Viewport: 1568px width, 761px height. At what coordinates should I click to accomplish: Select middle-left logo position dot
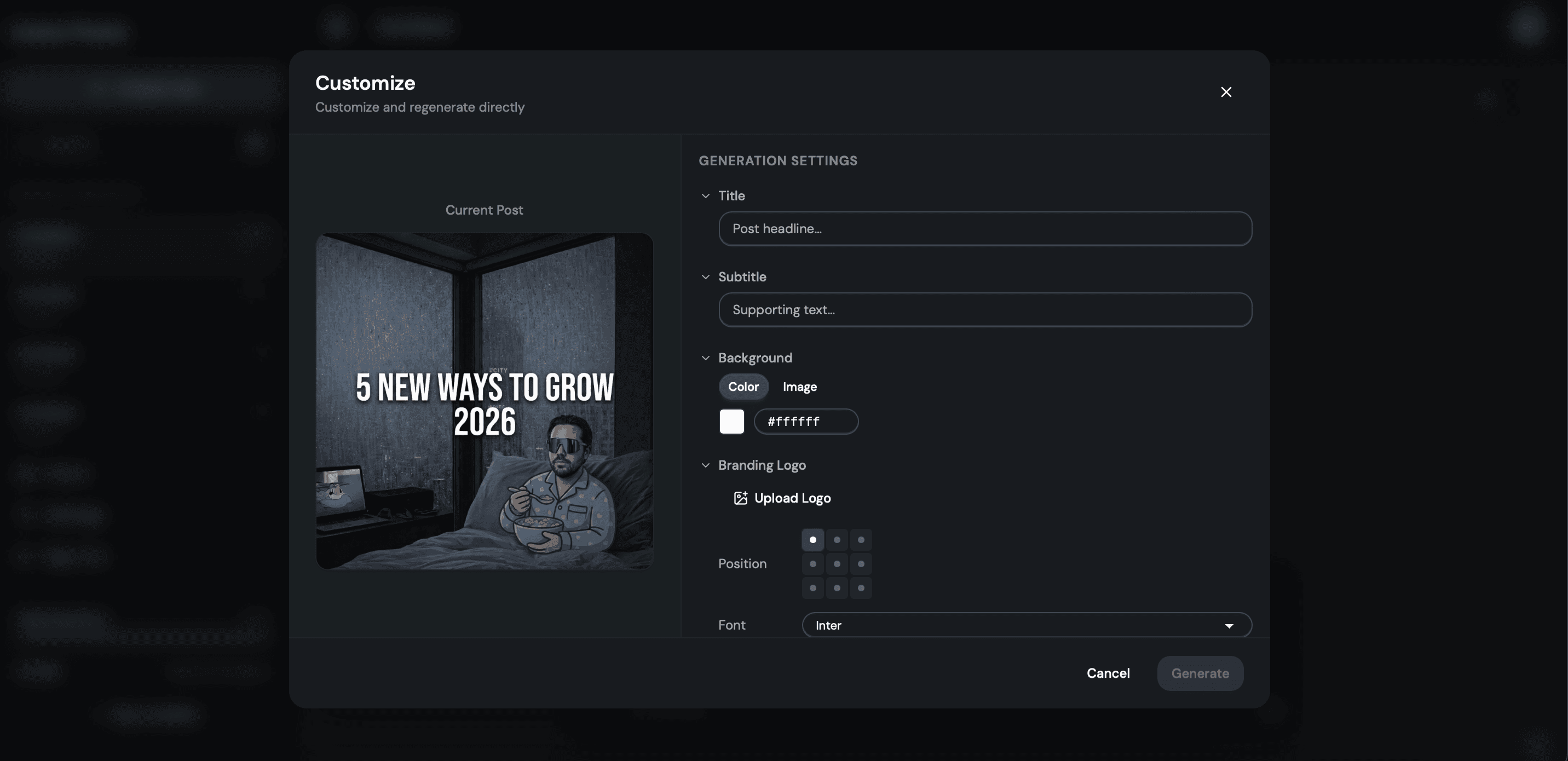point(812,564)
